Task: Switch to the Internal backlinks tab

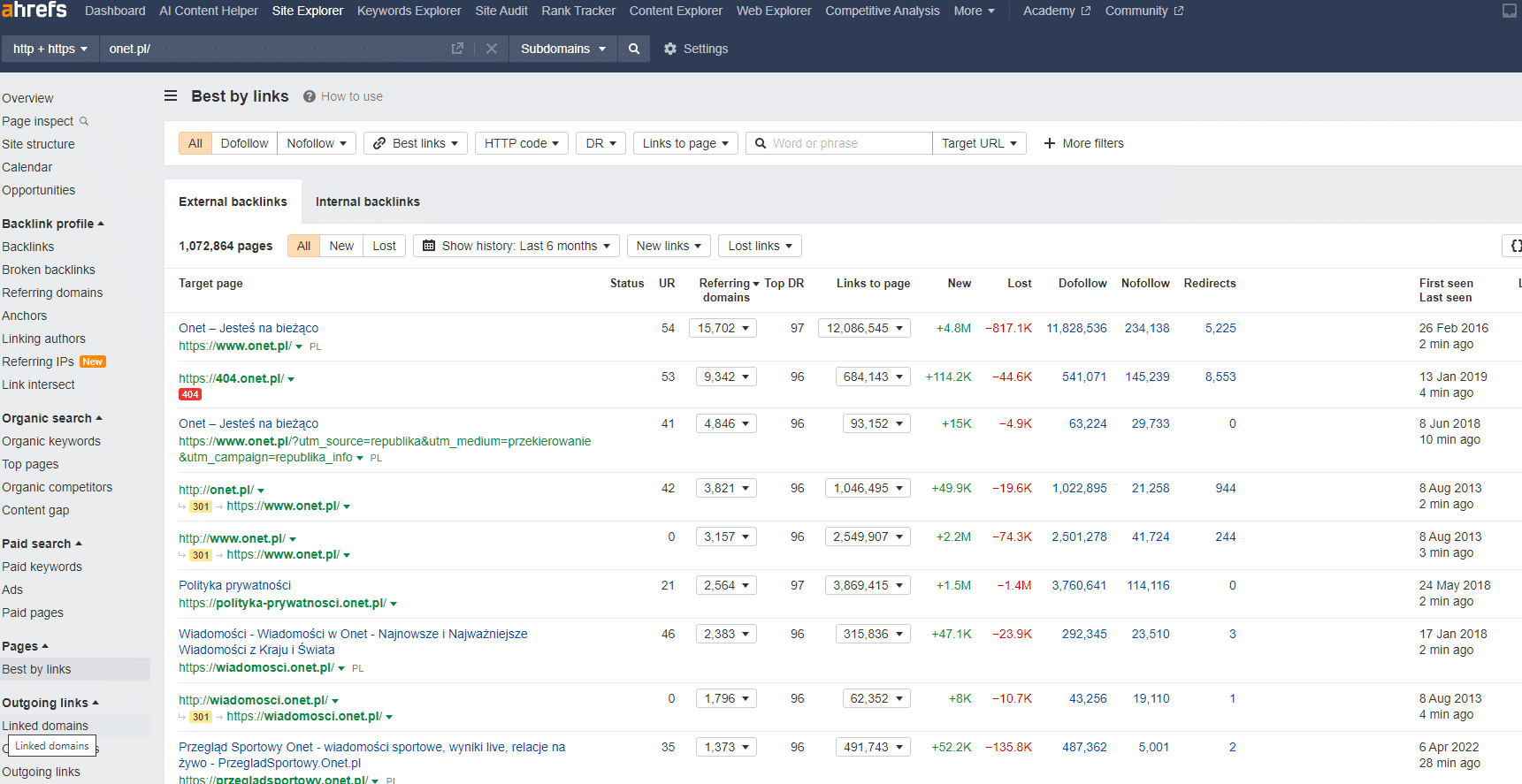Action: (x=368, y=202)
